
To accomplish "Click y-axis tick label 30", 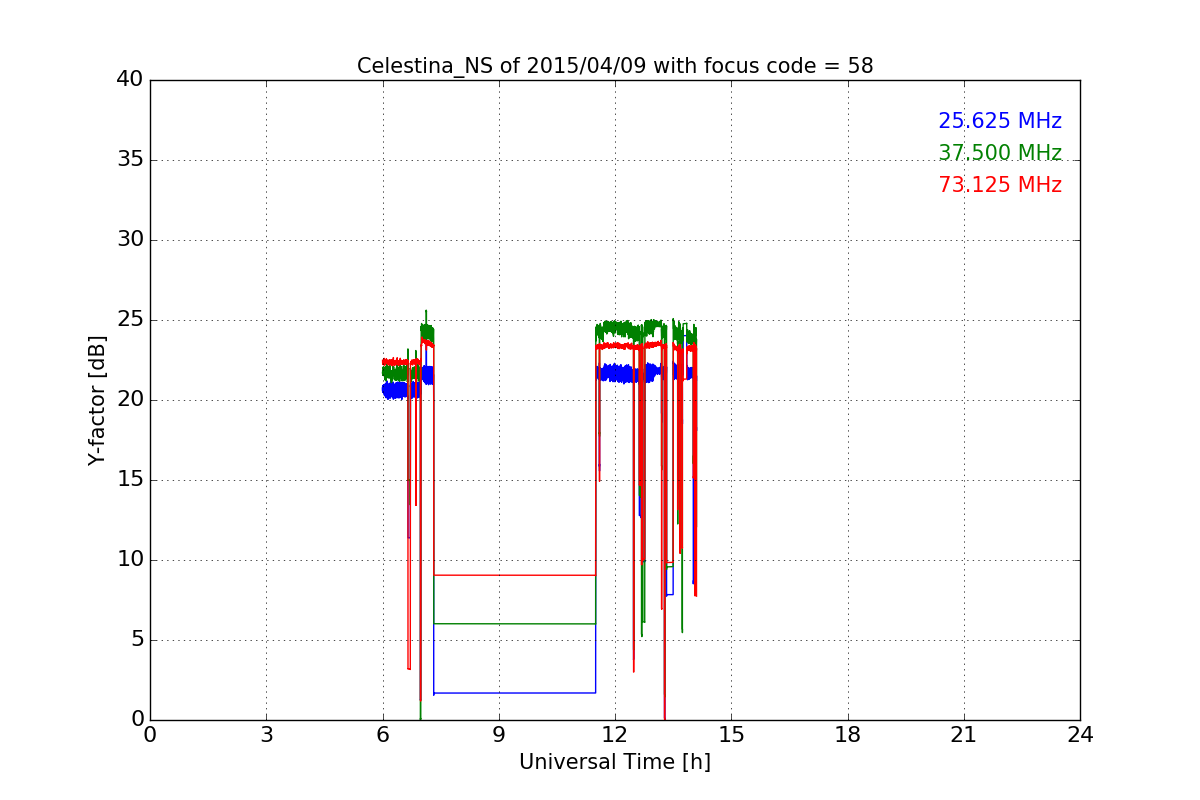I will [x=130, y=240].
